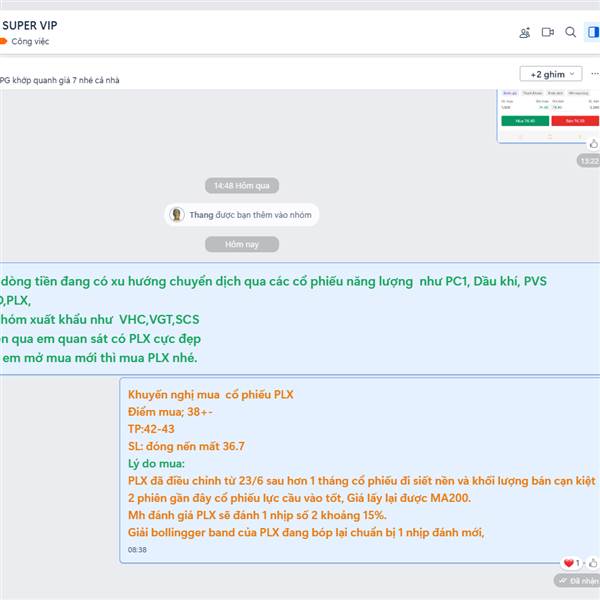The height and width of the screenshot is (600, 600).
Task: Click the 'Lý do mua:' green heading
Action: click(156, 463)
